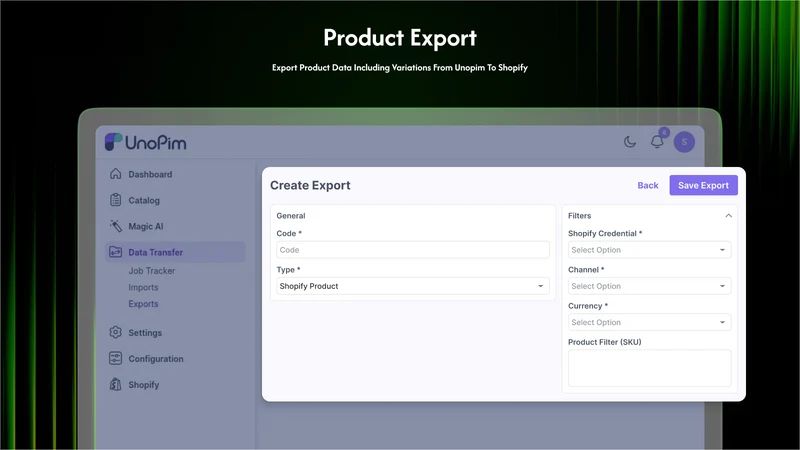Click the Dashboard home icon
This screenshot has height=450, width=800.
116,174
